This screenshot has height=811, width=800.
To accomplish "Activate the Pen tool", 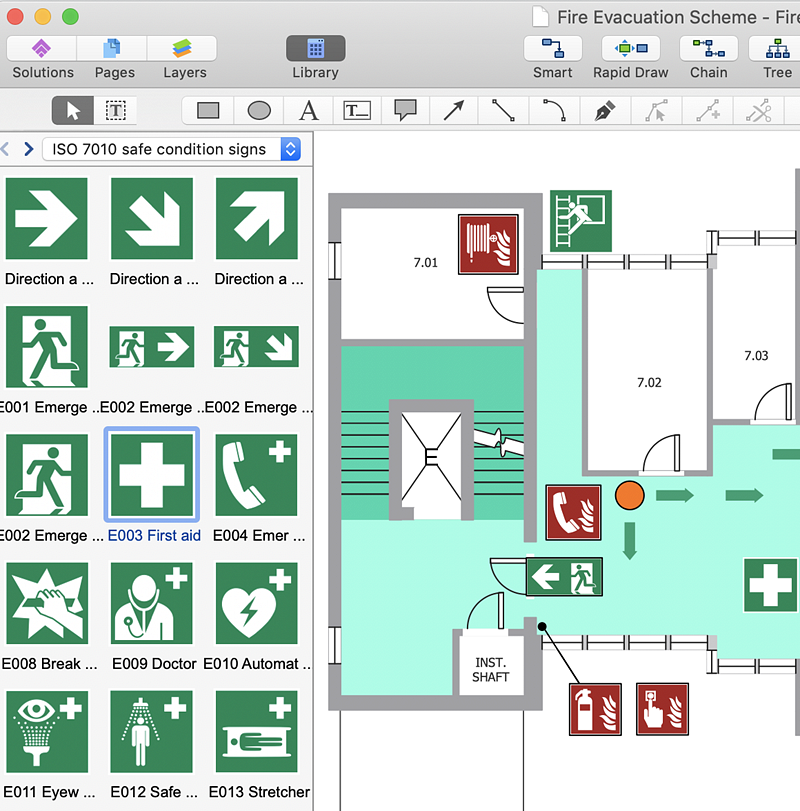I will [605, 111].
